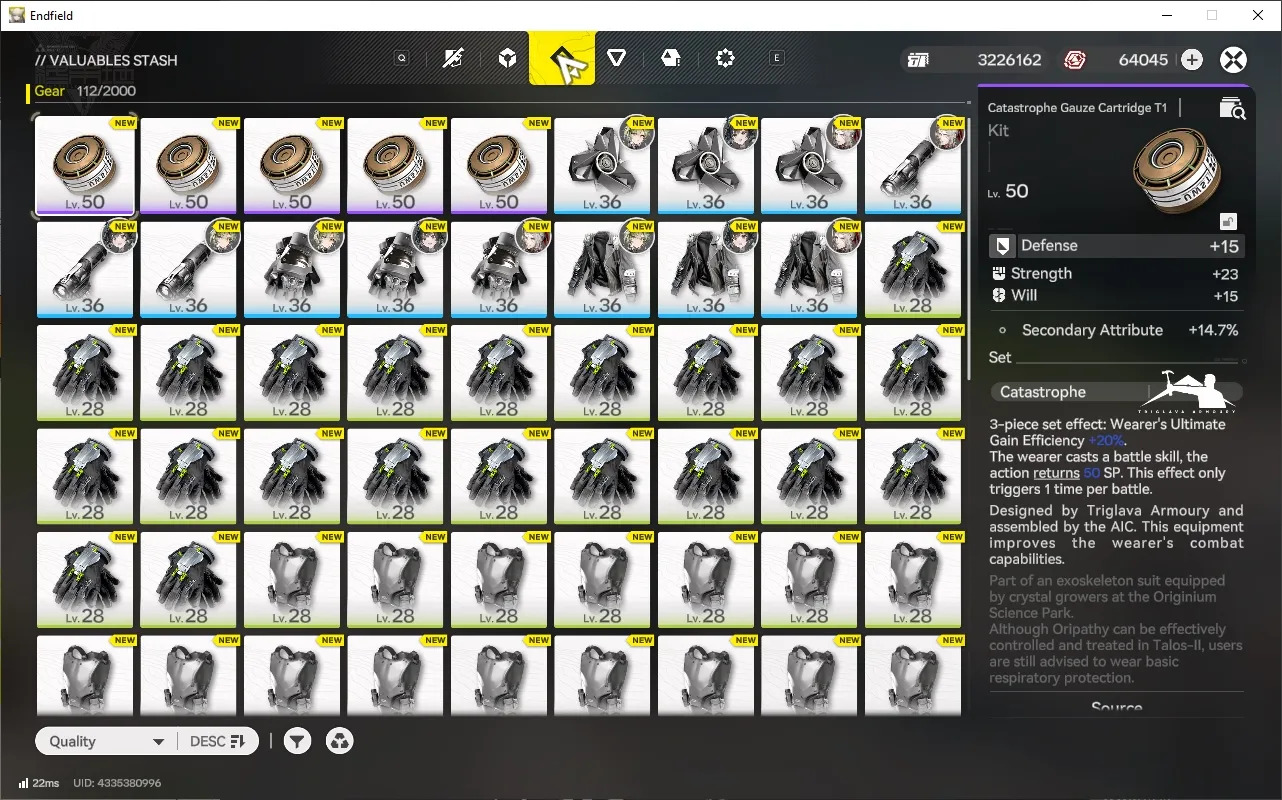1282x800 pixels.
Task: Click the E next-tab key hint
Action: 776,59
